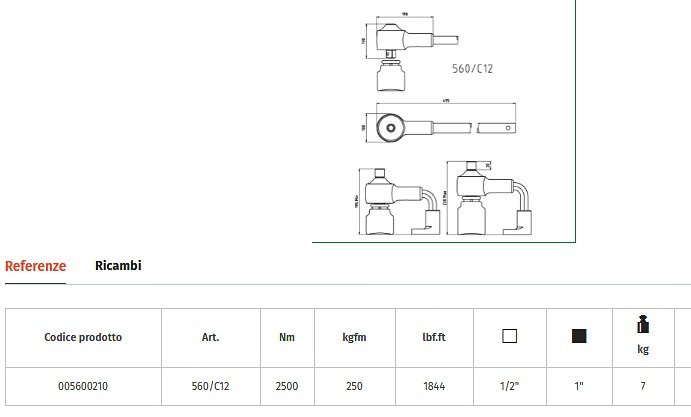Click the hollow square drive icon
Image resolution: width=691 pixels, height=417 pixels.
pos(509,337)
